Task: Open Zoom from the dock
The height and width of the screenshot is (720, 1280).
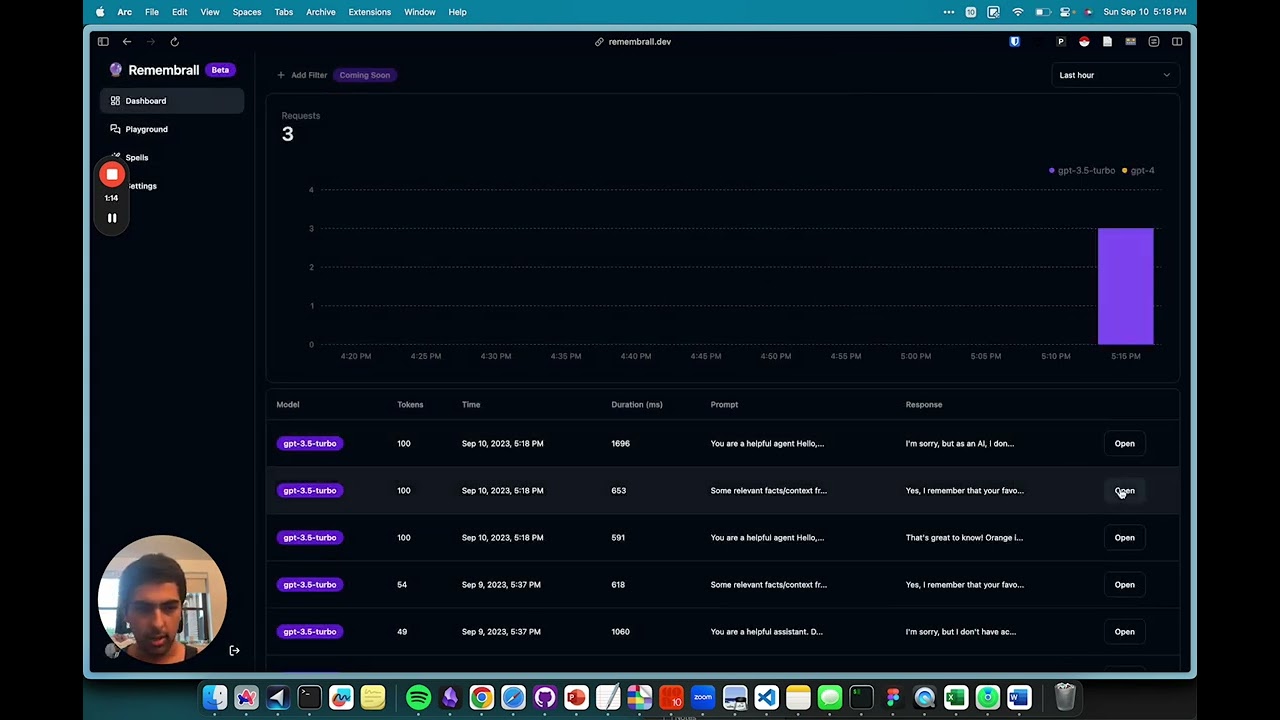Action: 703,697
